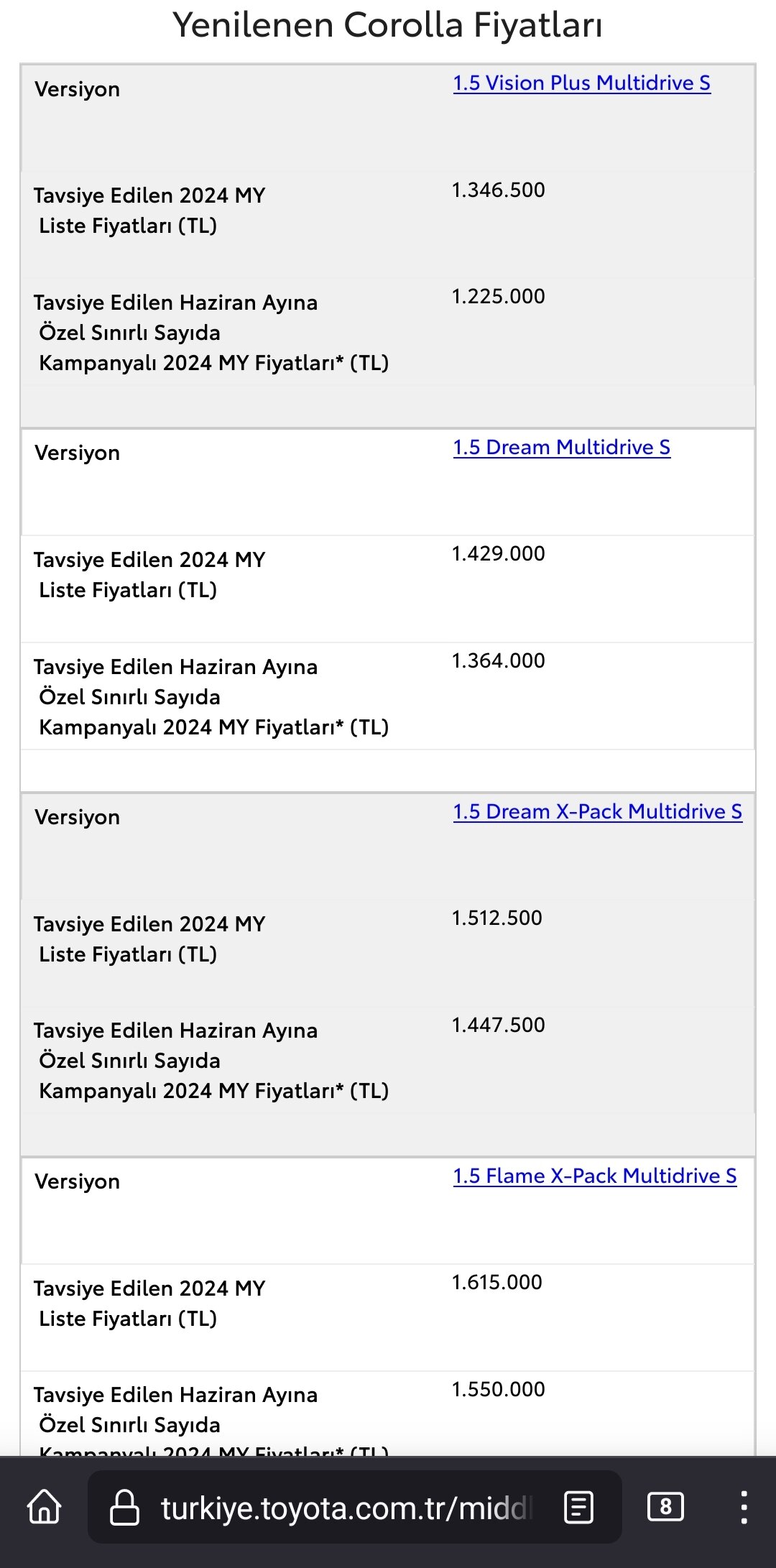Open 1.5 Dream Multidrive S link
The width and height of the screenshot is (776, 1568).
tap(562, 448)
